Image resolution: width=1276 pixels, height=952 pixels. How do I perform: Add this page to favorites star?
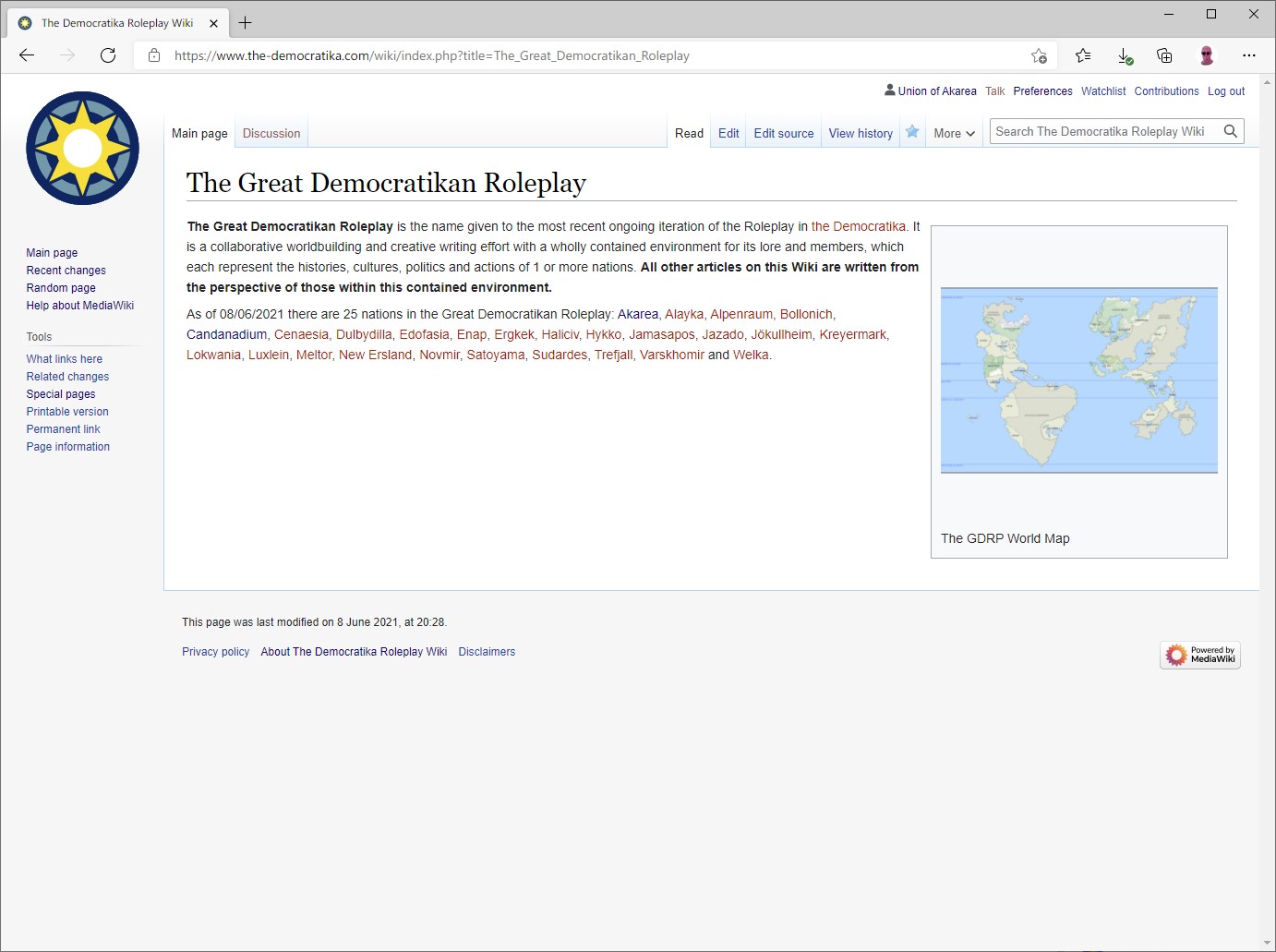point(1039,55)
